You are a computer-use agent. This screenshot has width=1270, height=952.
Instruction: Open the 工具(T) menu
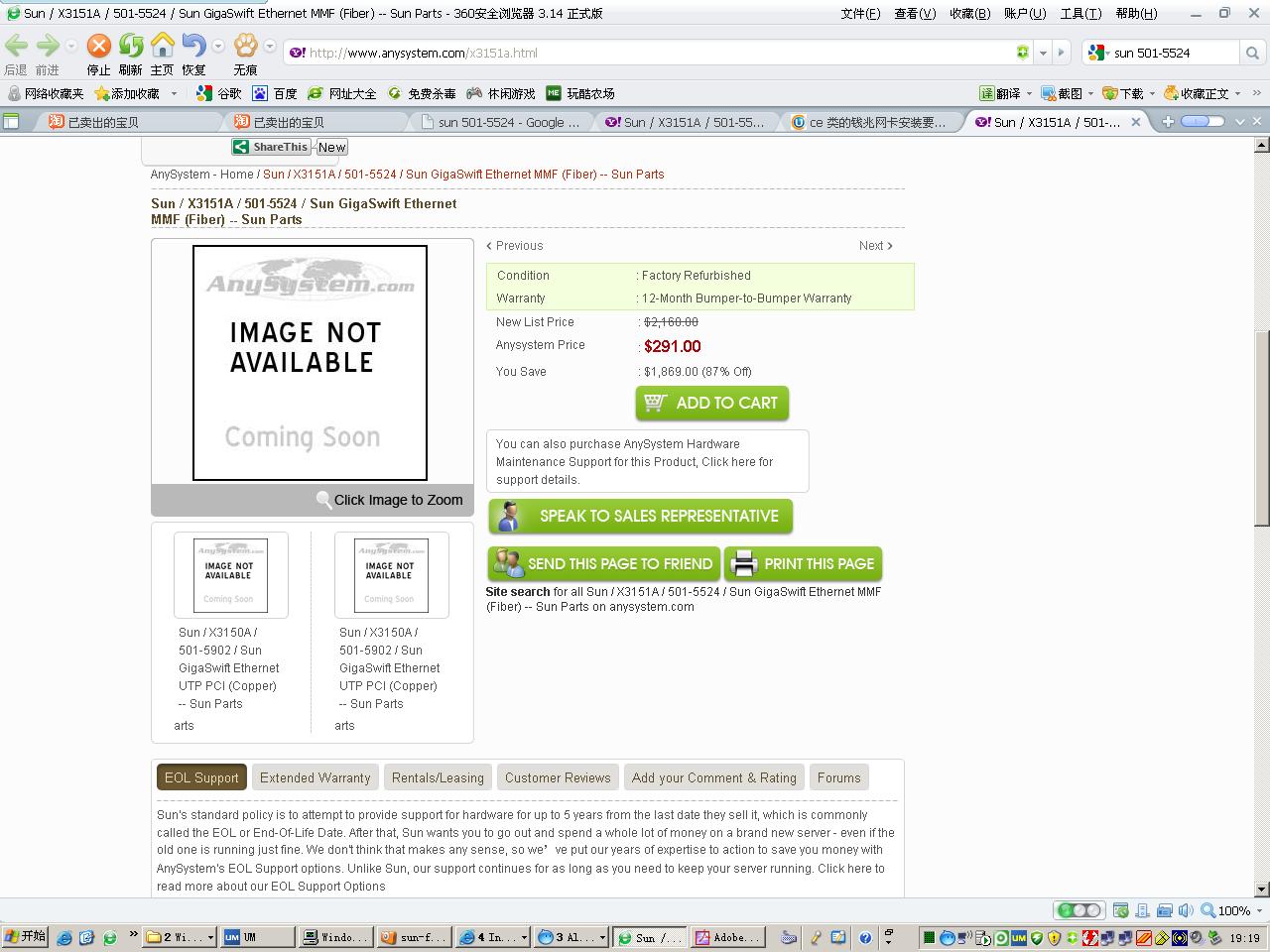[x=1080, y=13]
